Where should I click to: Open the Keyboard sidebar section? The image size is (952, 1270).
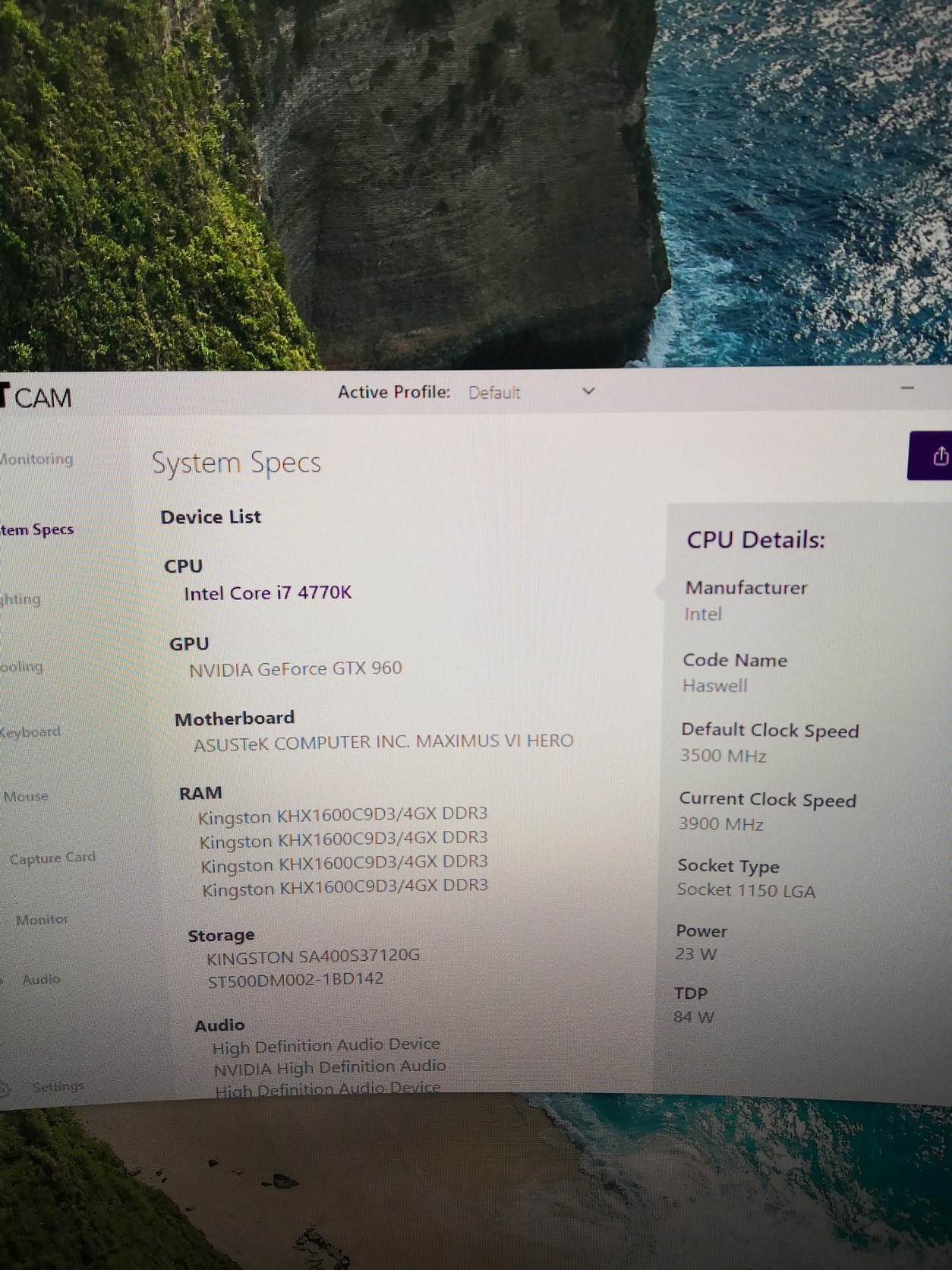click(30, 732)
